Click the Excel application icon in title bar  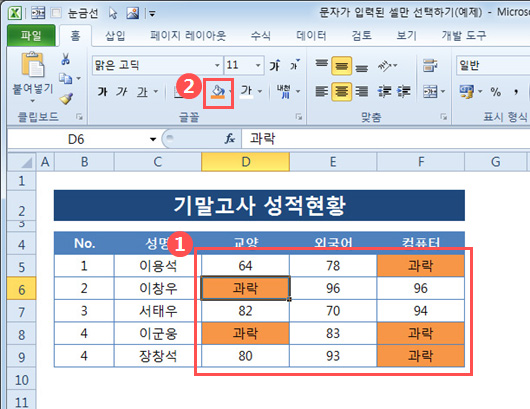point(15,14)
